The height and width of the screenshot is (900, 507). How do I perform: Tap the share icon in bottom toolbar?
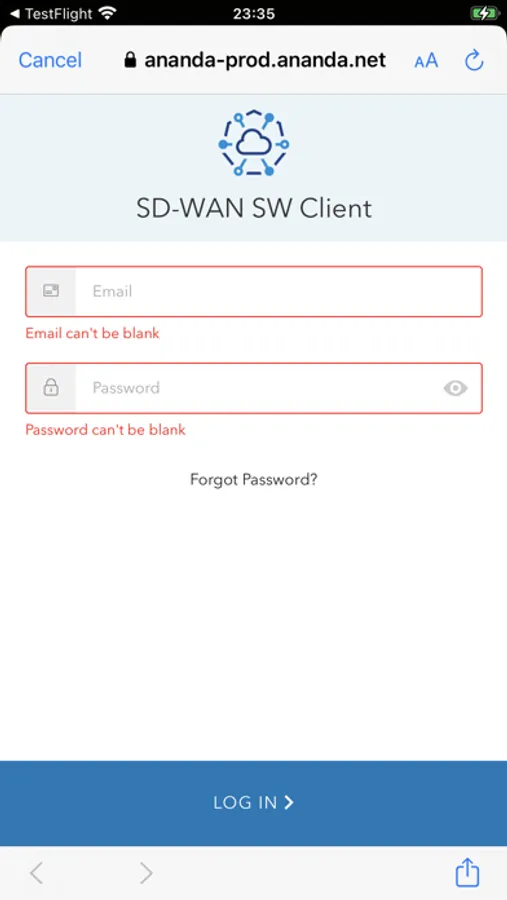point(467,872)
